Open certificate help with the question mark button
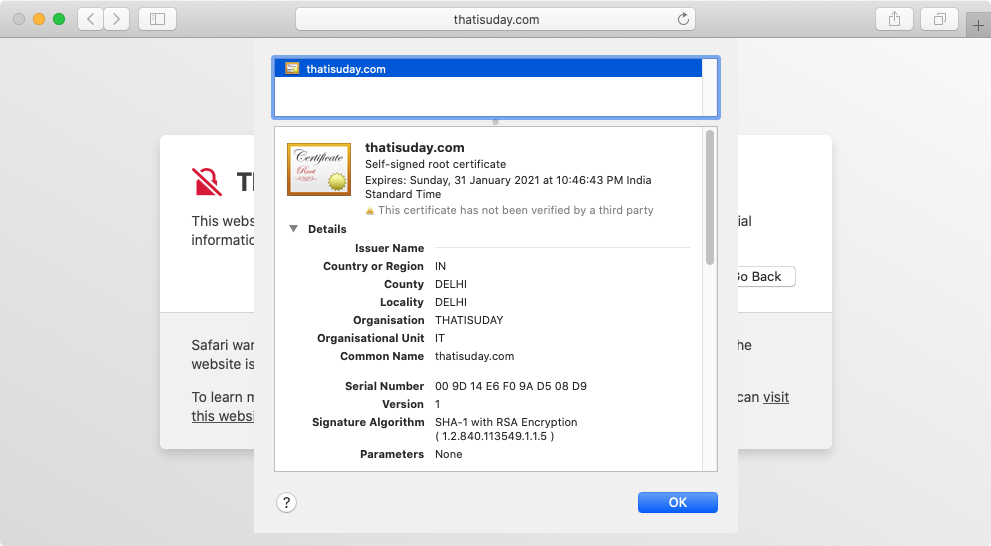Viewport: 991px width, 546px height. [x=286, y=502]
